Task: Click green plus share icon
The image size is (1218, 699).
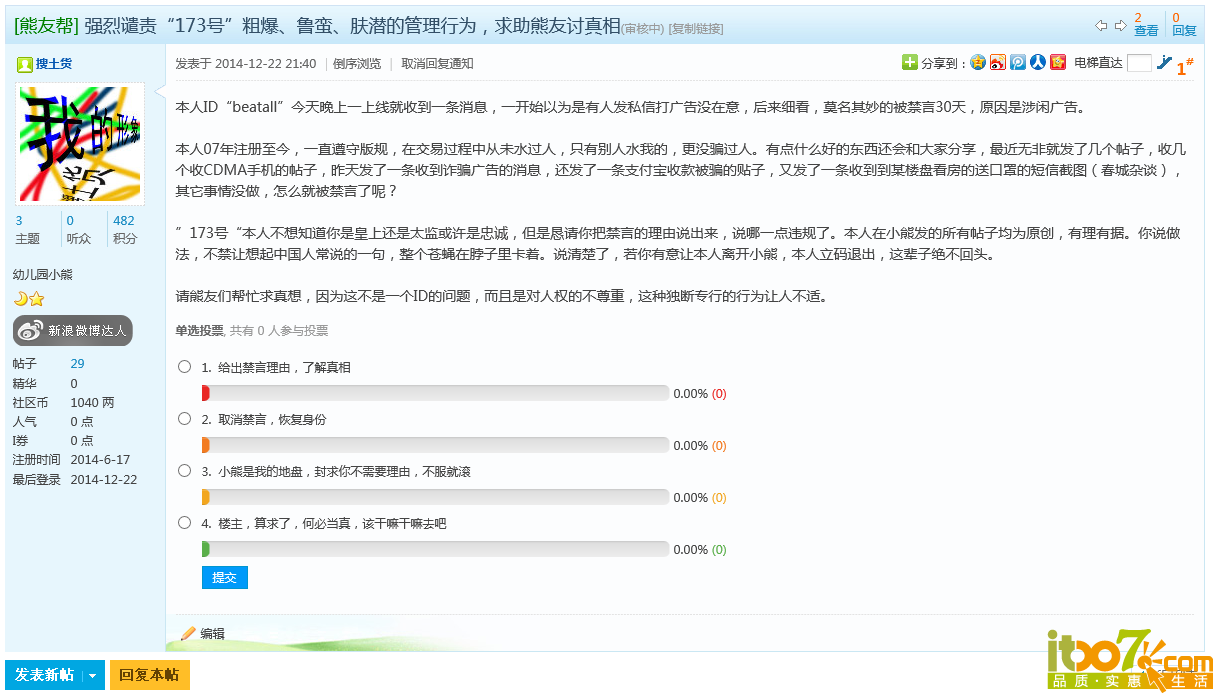Action: (909, 62)
